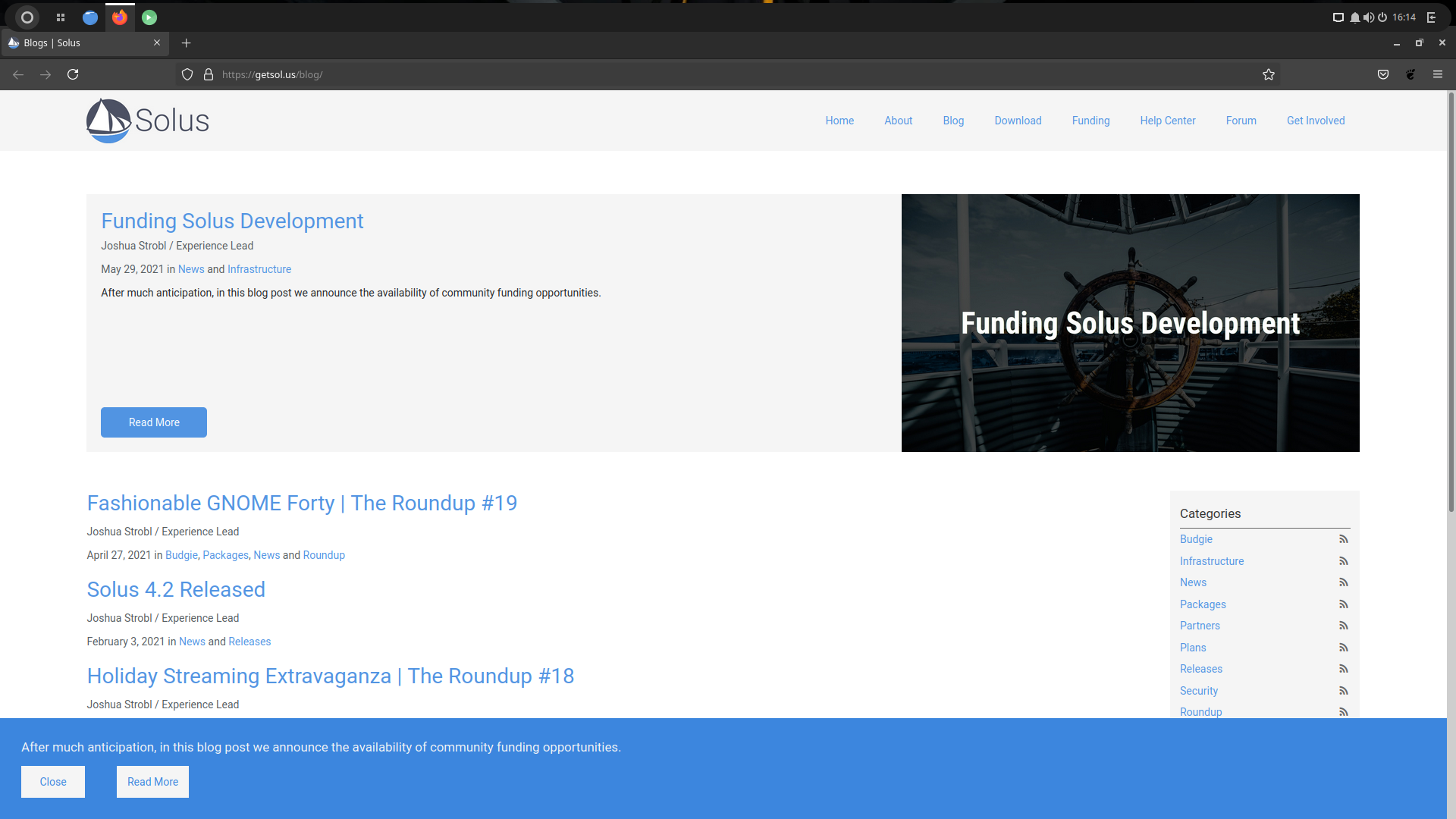Go to Home in the site navigation

839,121
